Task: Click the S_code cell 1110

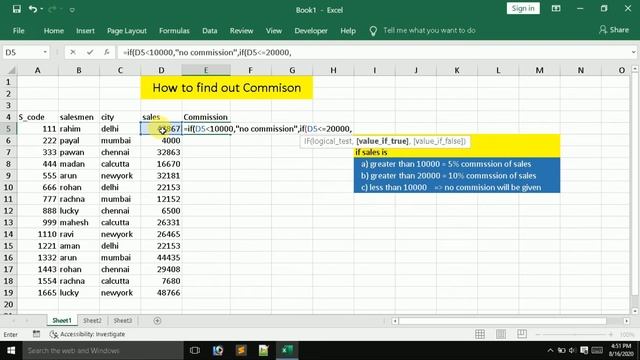Action: (38, 234)
